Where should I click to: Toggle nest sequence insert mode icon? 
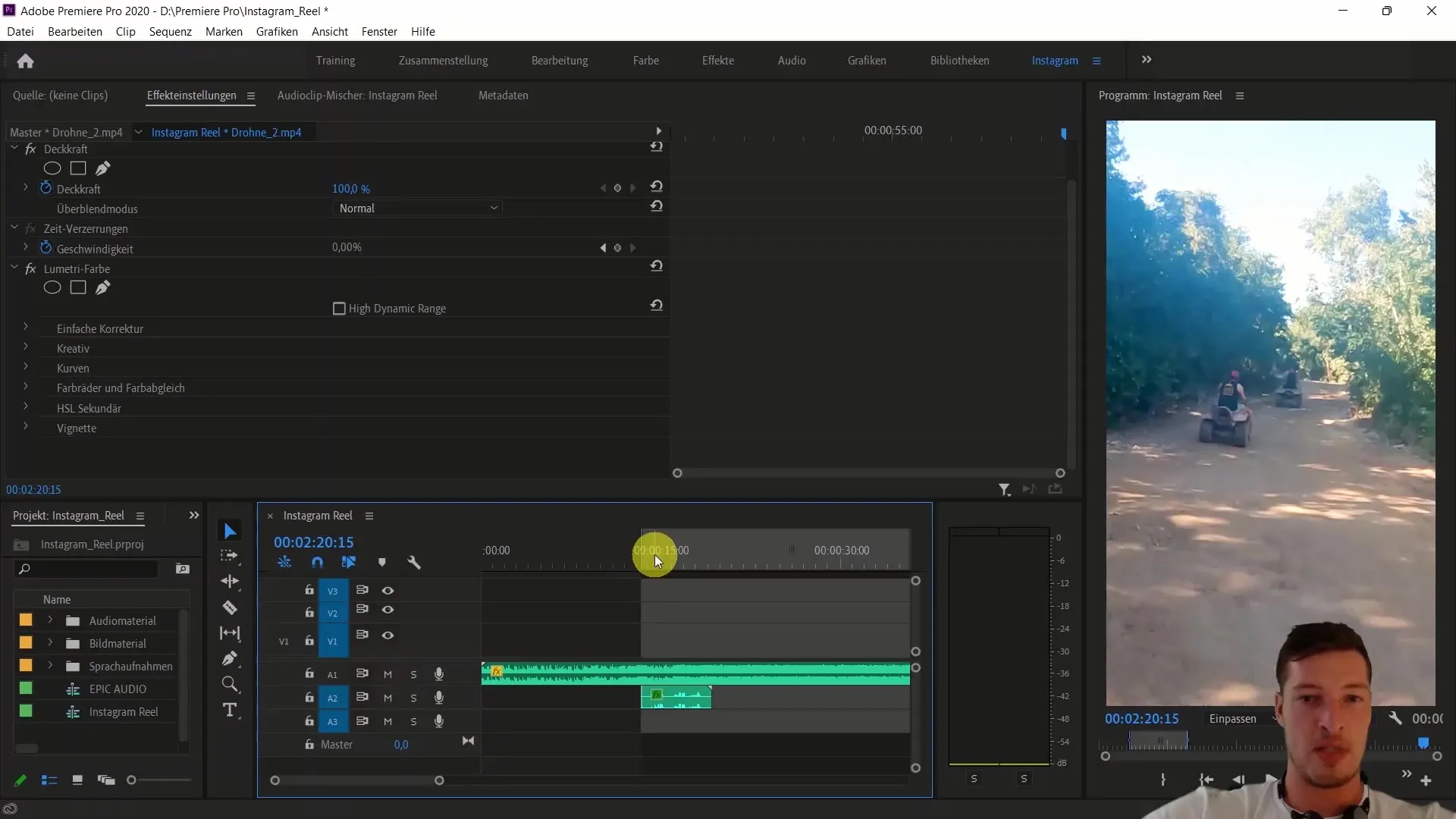coord(284,563)
